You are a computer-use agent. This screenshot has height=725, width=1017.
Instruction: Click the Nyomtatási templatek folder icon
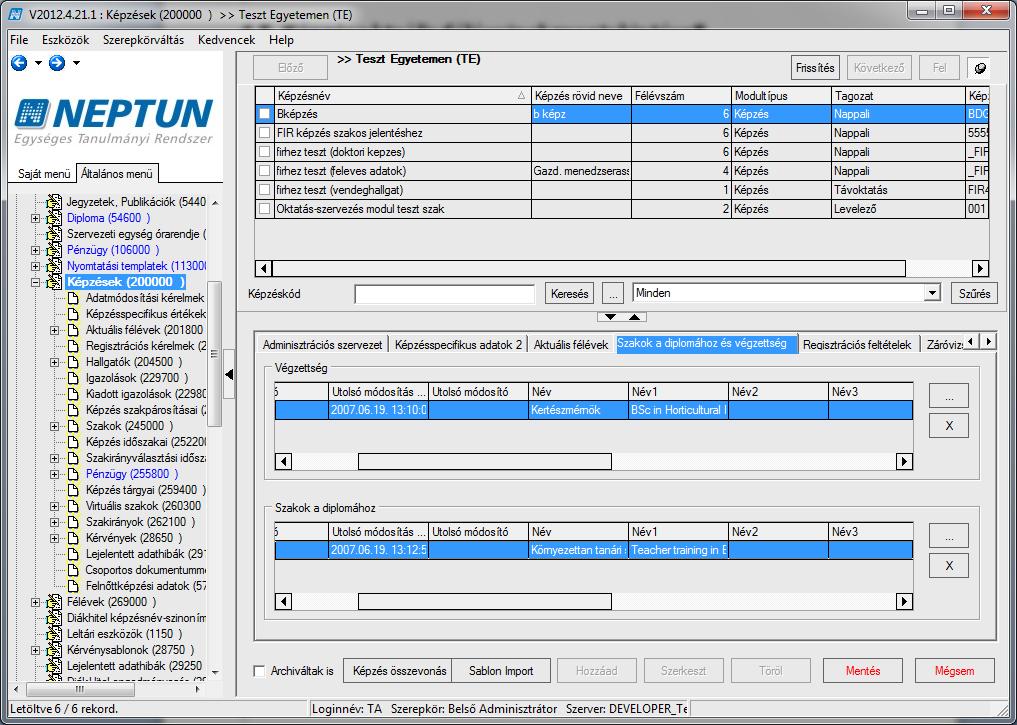(55, 266)
